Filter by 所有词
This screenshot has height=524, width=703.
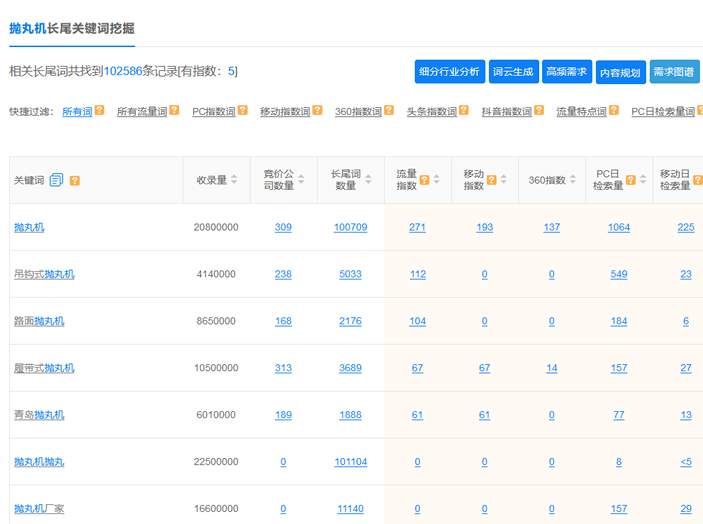click(77, 112)
